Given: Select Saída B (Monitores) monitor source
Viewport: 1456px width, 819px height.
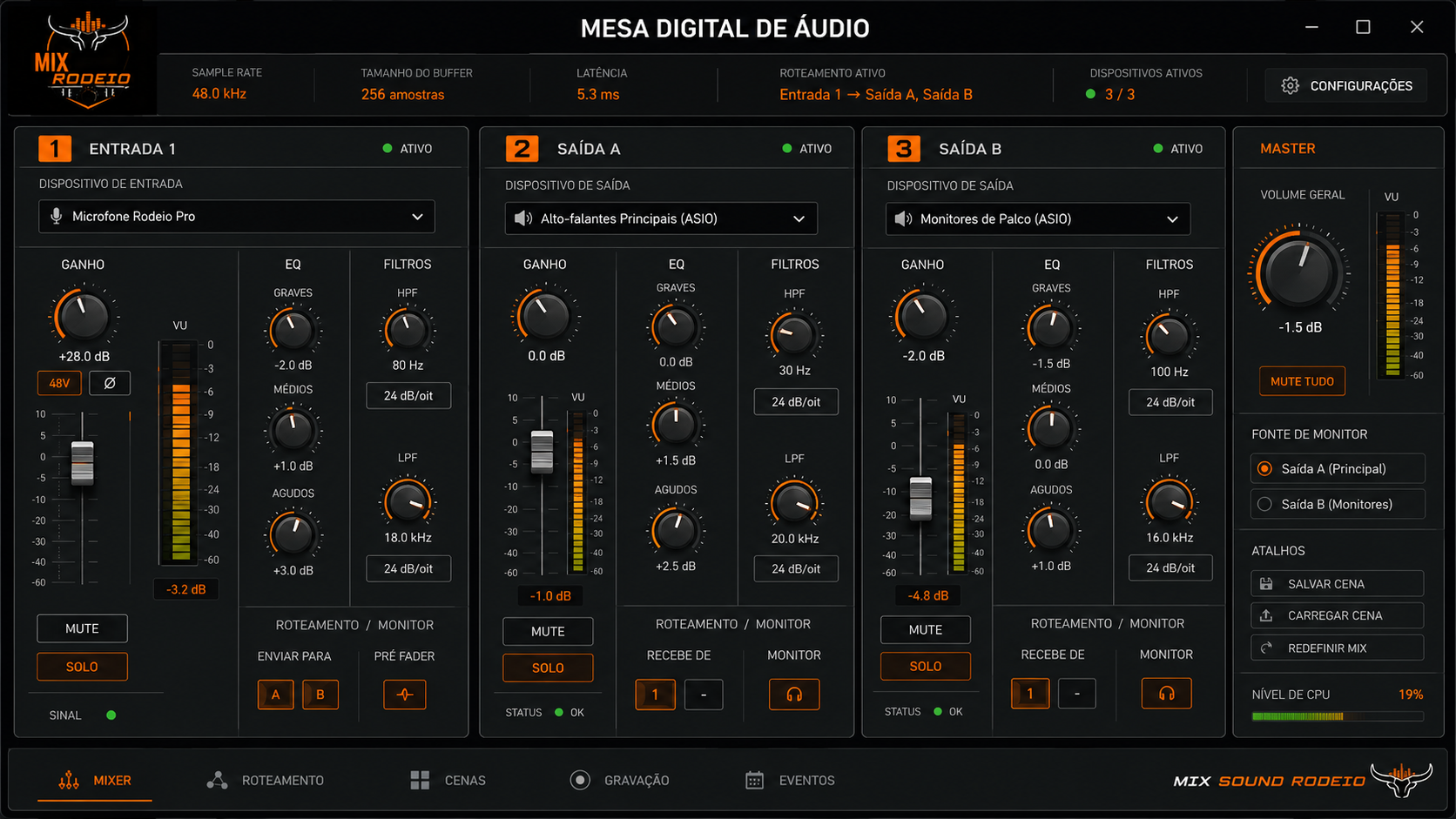Looking at the screenshot, I should [x=1338, y=504].
